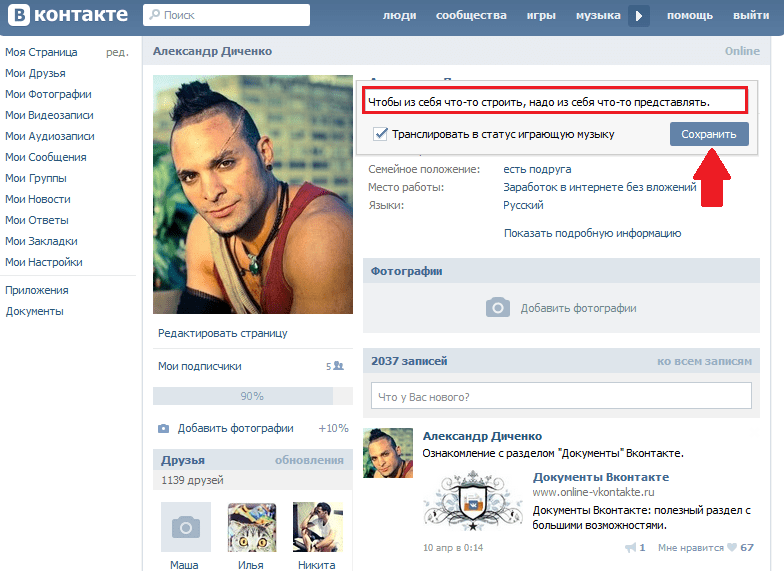Open the сообщества header menu

point(471,16)
